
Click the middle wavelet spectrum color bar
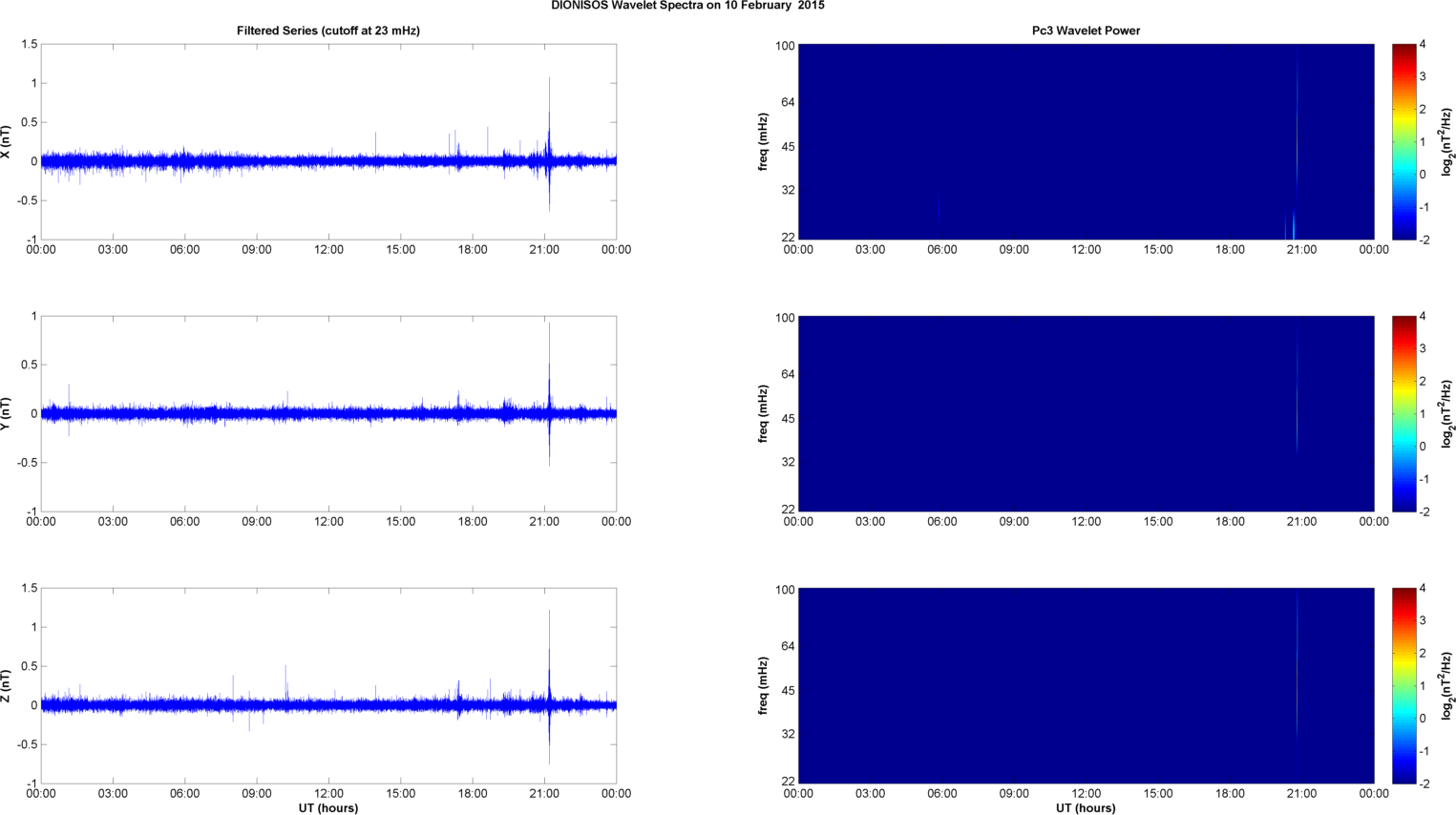pos(1403,413)
